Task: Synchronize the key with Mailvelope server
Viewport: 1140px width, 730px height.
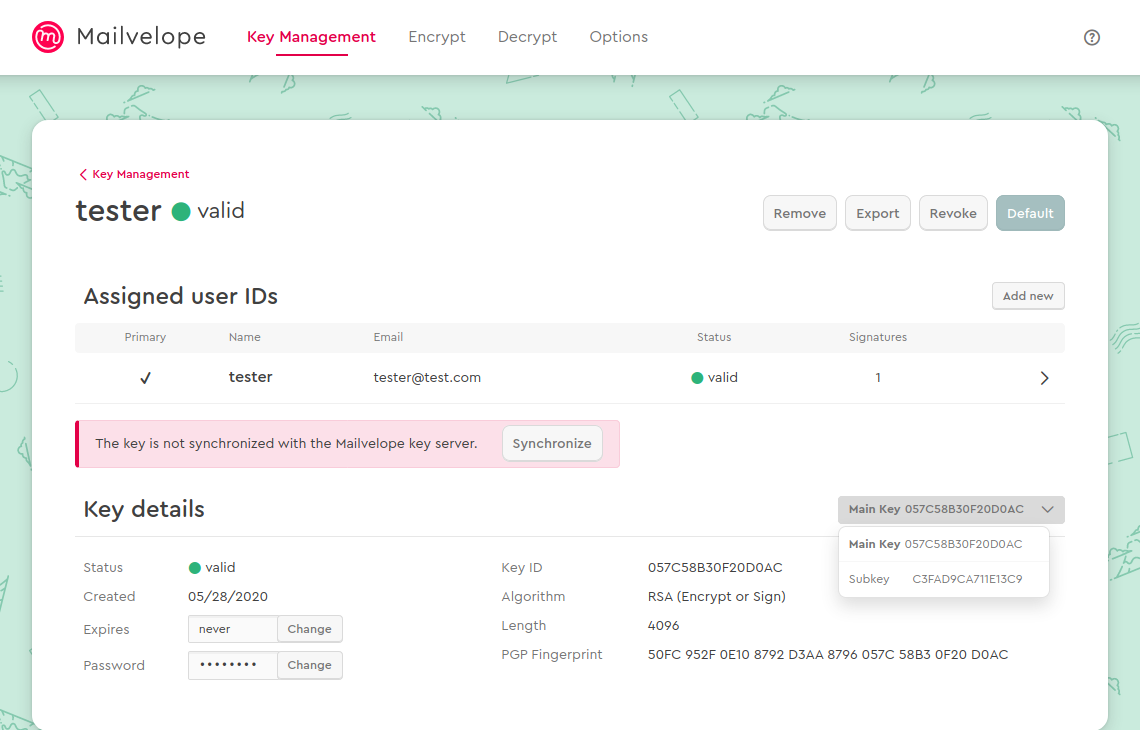Action: pos(552,443)
